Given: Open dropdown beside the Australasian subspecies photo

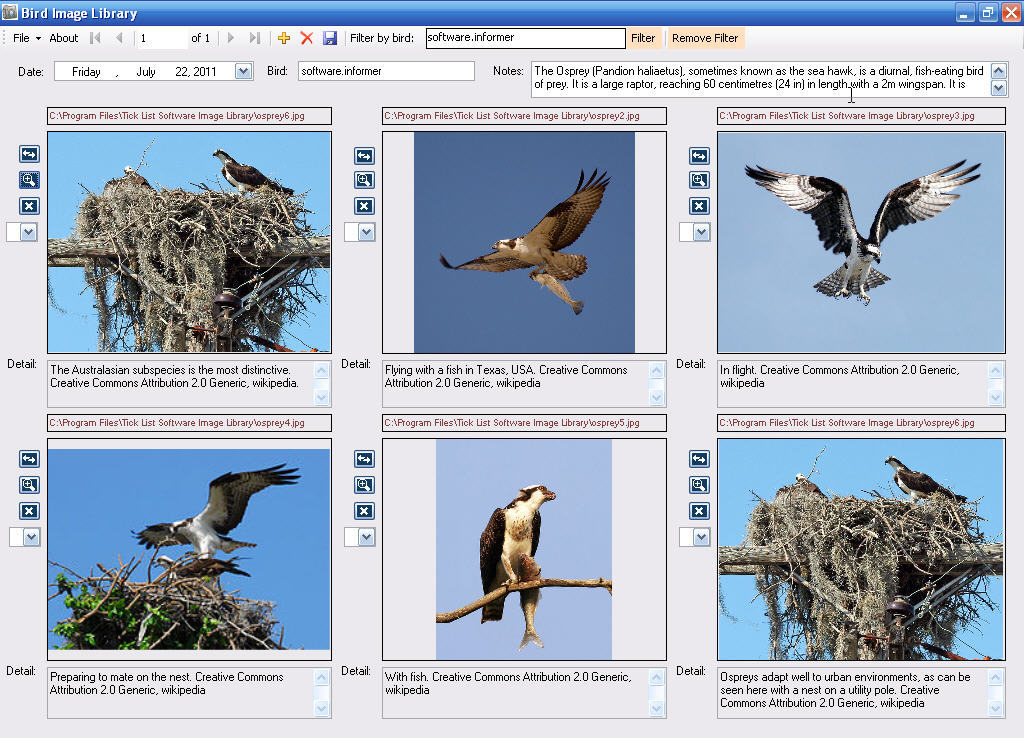Looking at the screenshot, I should pyautogui.click(x=29, y=232).
